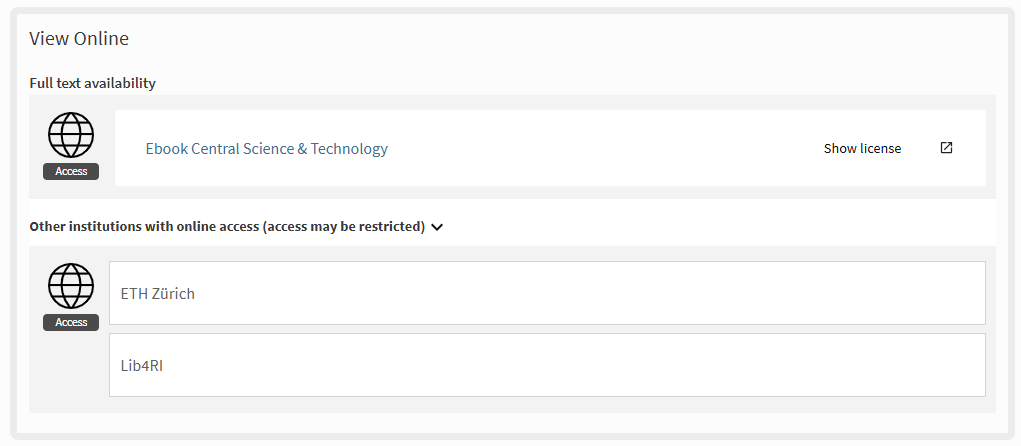Select the ETH Zürich institution entry

[546, 293]
